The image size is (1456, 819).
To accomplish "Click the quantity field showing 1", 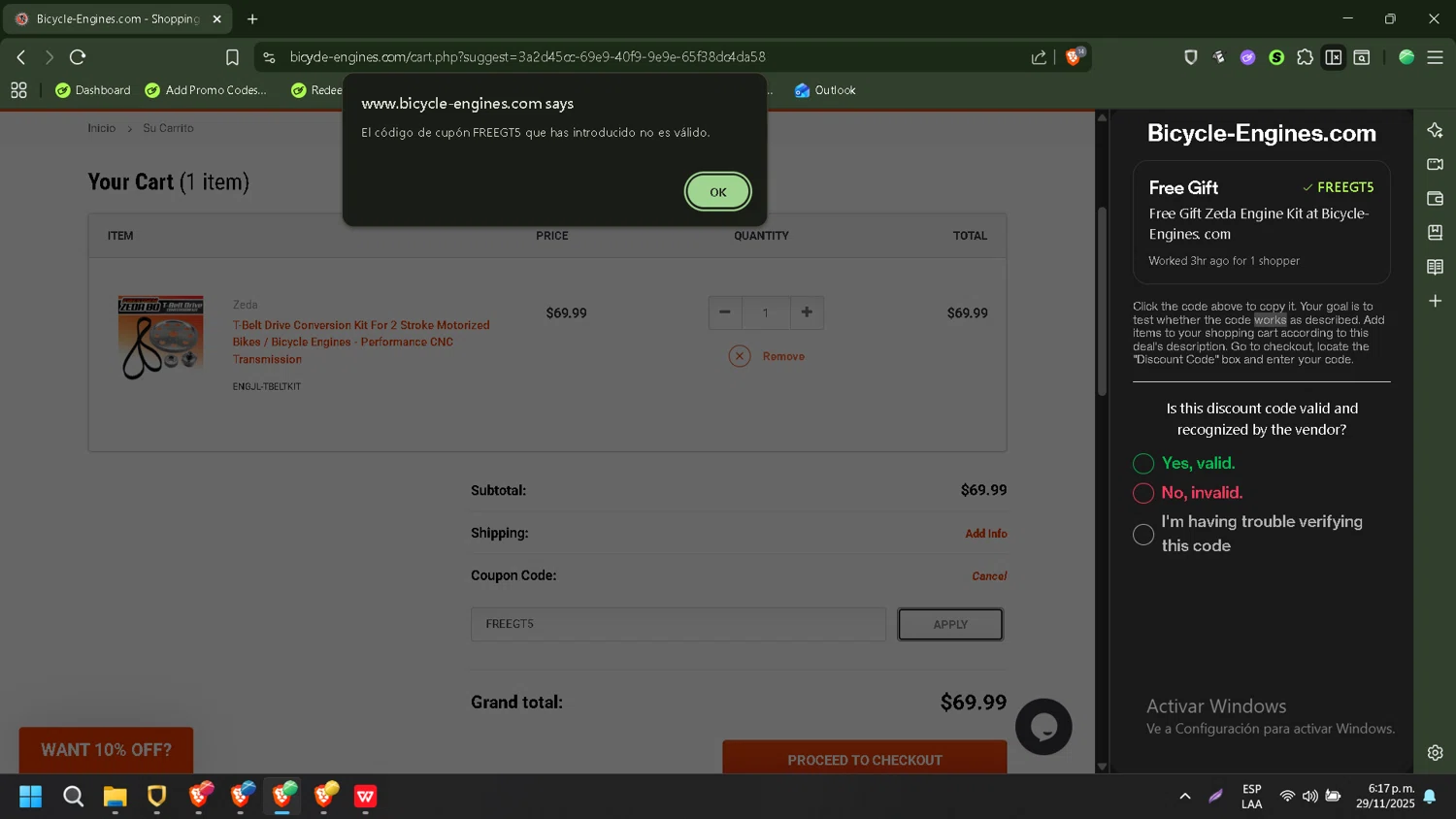I will [765, 312].
